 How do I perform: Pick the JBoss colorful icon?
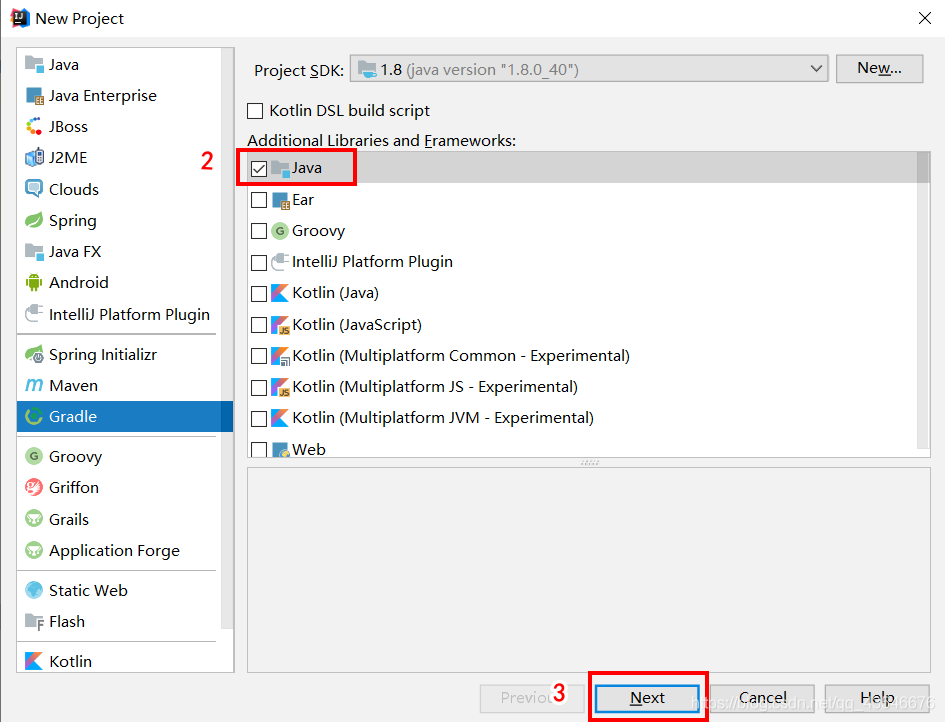coord(34,127)
